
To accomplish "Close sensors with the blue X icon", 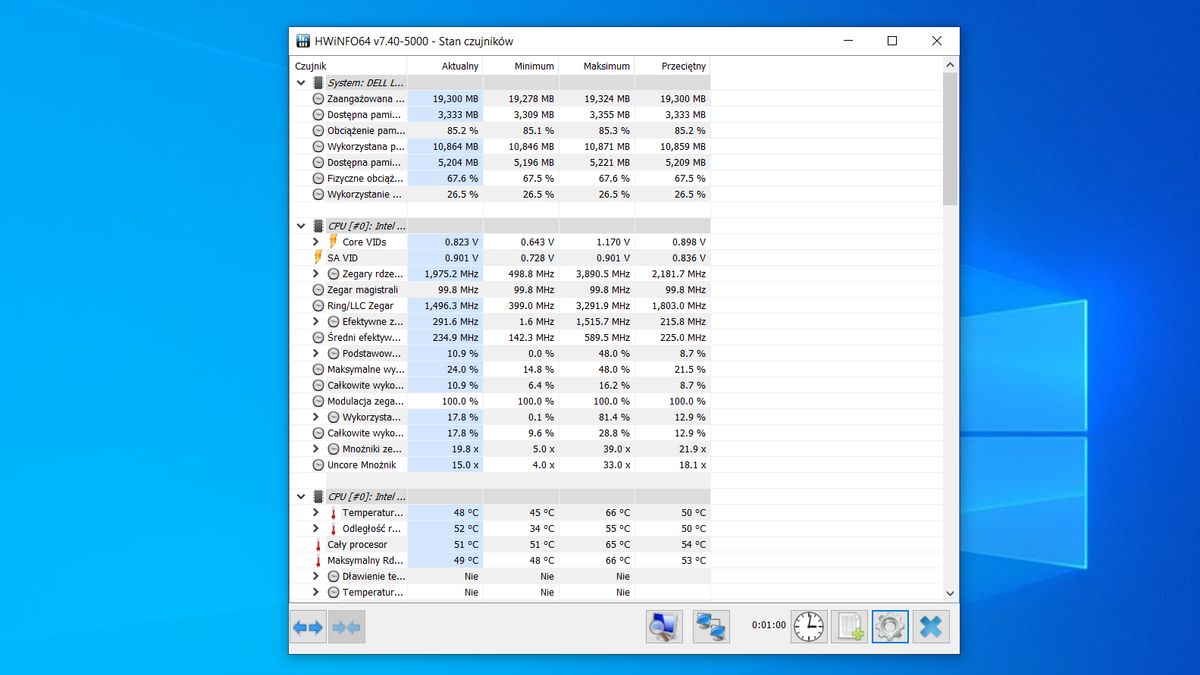I will tap(931, 627).
